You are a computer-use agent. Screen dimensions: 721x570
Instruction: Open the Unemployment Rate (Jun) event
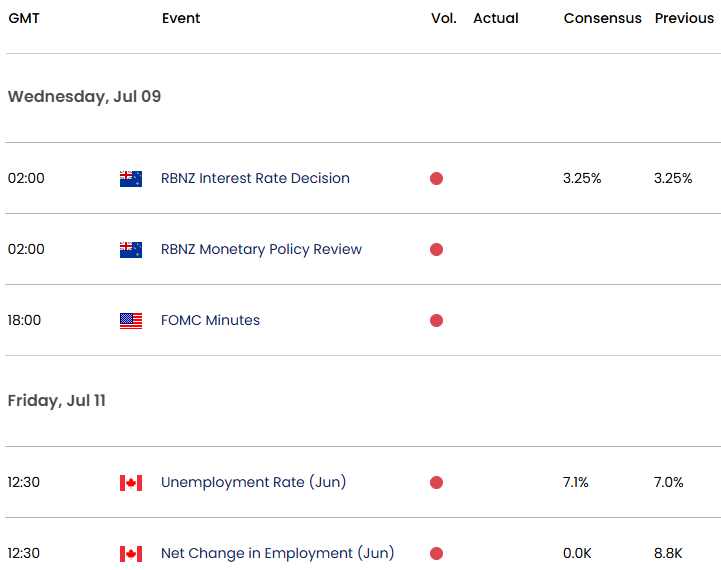click(x=253, y=483)
